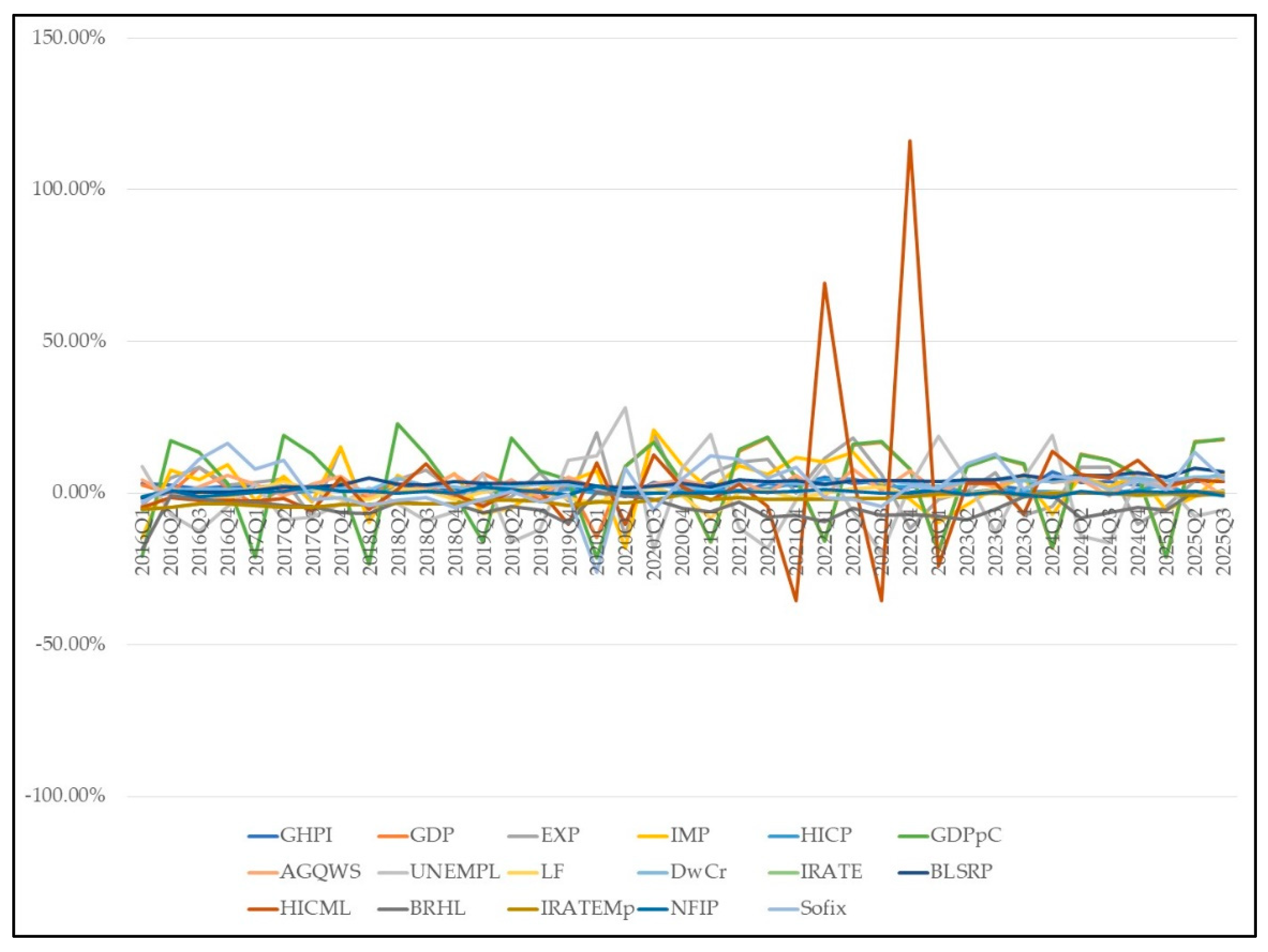Click the 100.00% y-axis label
Viewport: 1268px width, 952px height.
[x=69, y=189]
